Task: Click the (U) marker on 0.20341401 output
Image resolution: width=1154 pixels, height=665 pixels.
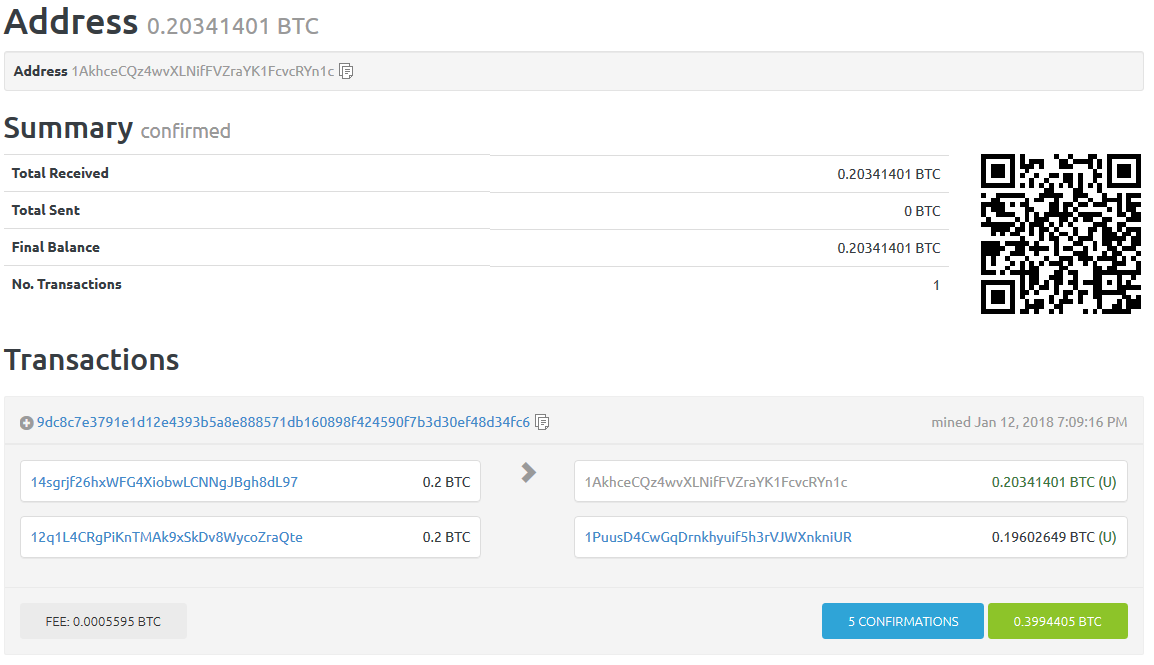Action: 1107,483
